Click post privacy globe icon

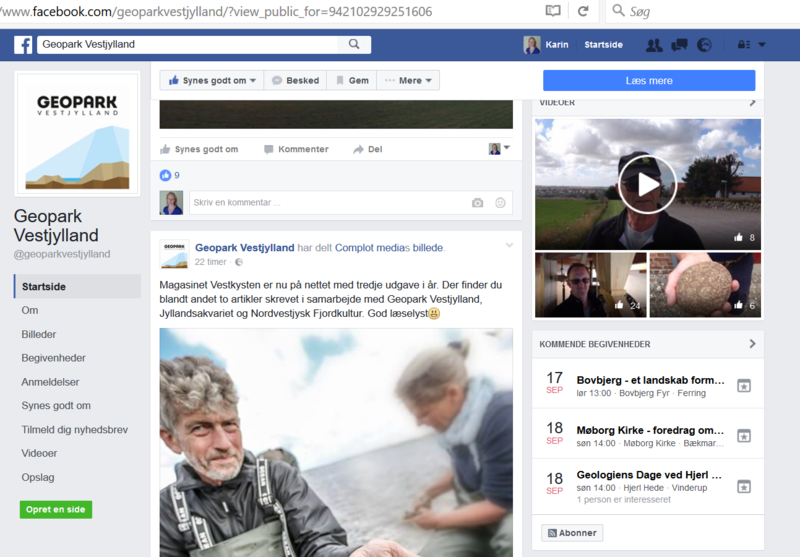[239, 262]
